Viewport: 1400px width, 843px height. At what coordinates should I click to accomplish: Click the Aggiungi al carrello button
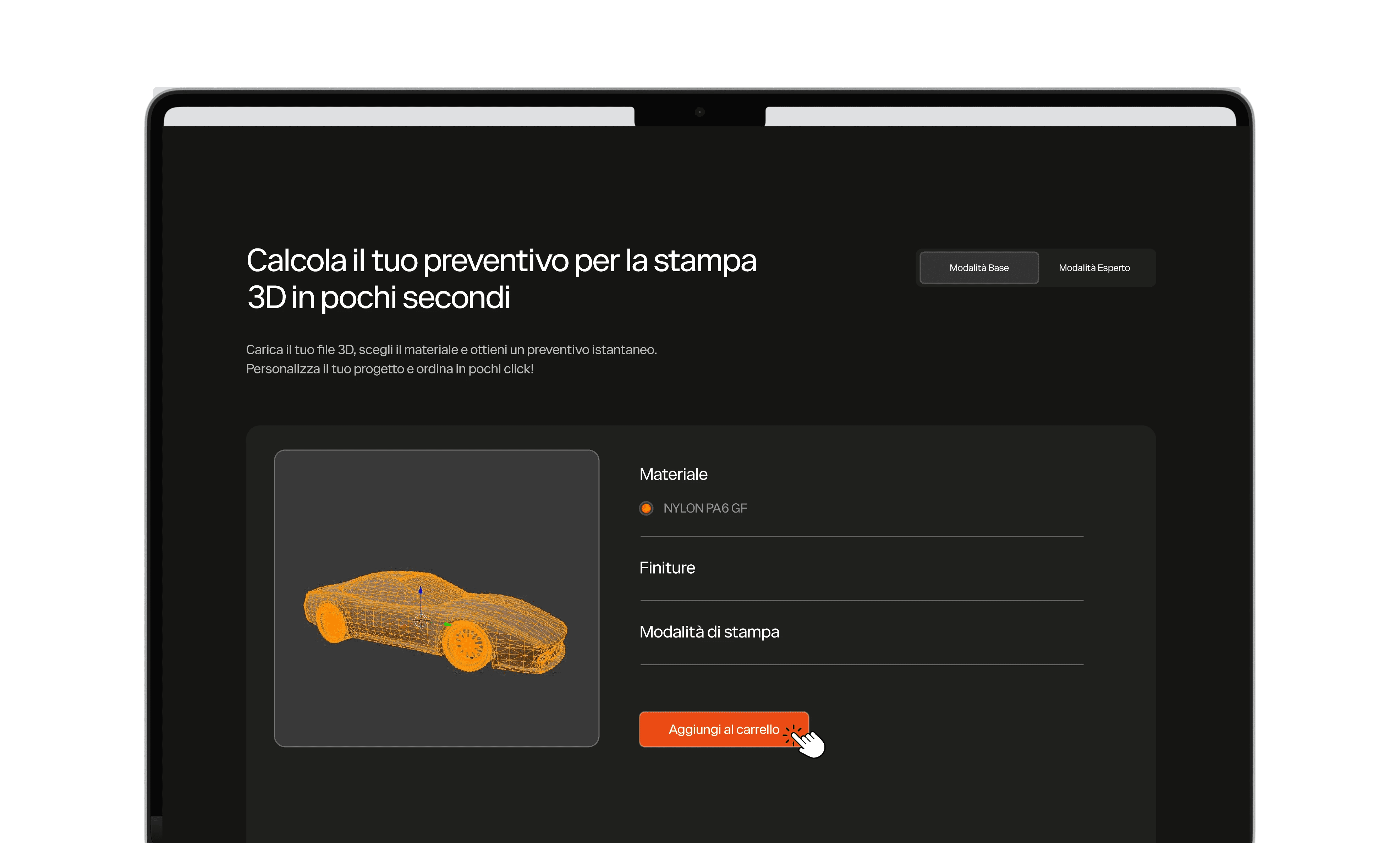(x=724, y=729)
